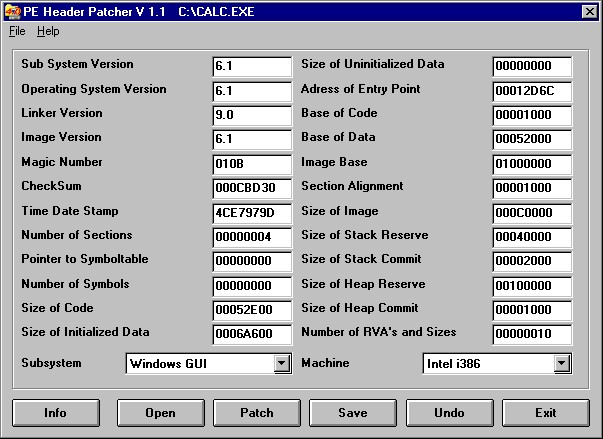Edit the Image Version field

(252, 140)
